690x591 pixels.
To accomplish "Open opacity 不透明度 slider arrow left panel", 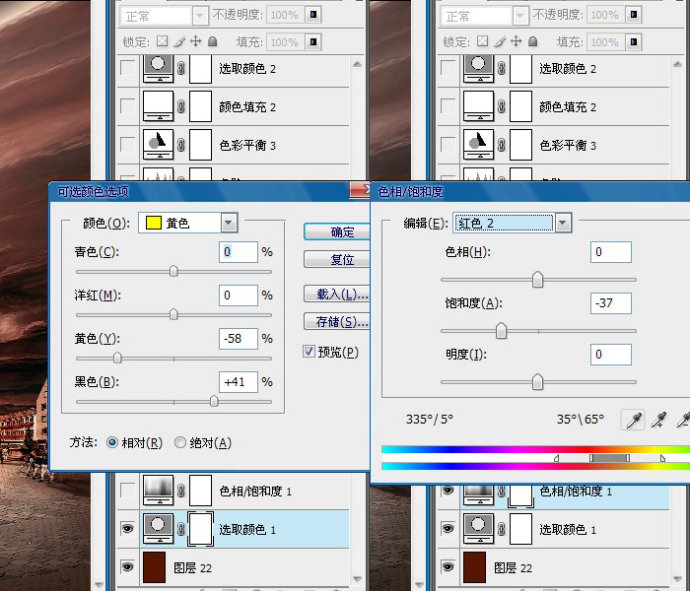I will click(x=313, y=15).
